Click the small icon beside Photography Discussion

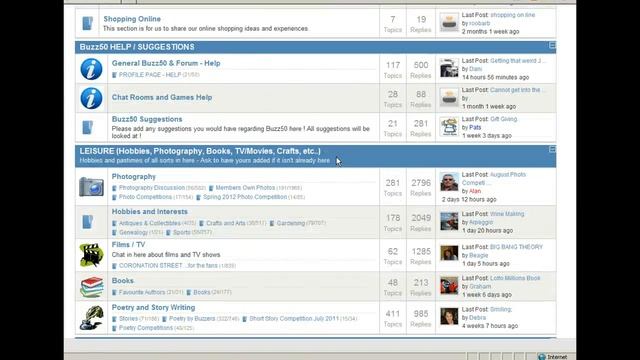tap(114, 188)
